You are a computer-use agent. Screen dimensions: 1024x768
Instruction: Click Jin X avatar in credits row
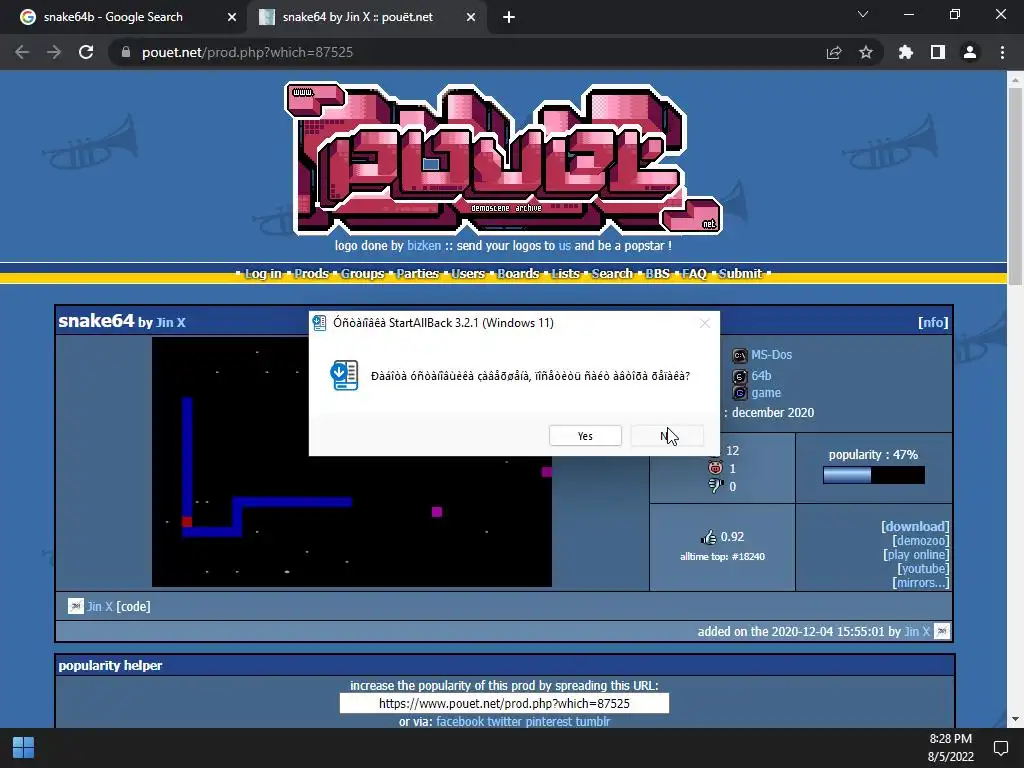(76, 606)
